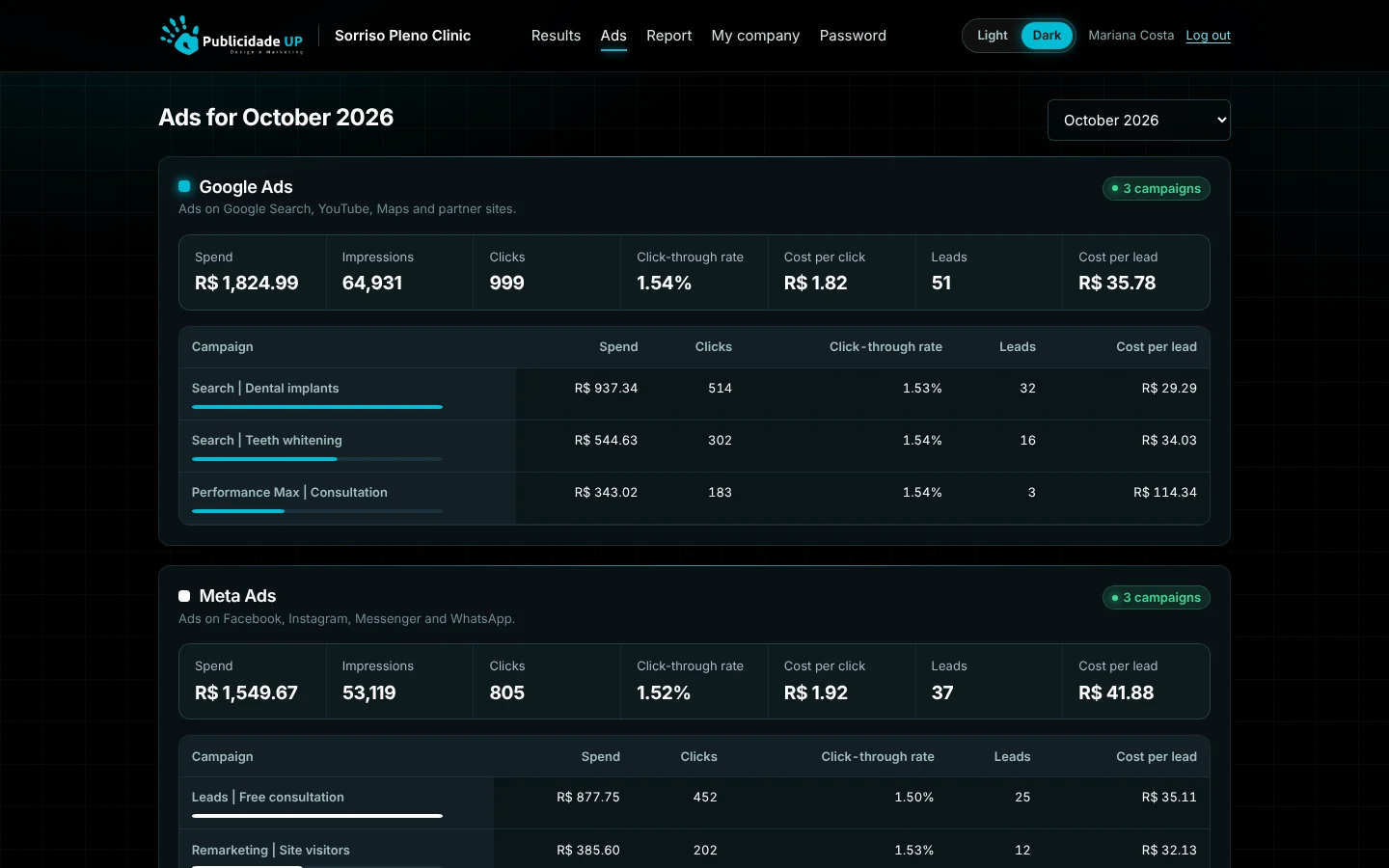Click the Performance Max Consultation progress bar

tap(317, 511)
